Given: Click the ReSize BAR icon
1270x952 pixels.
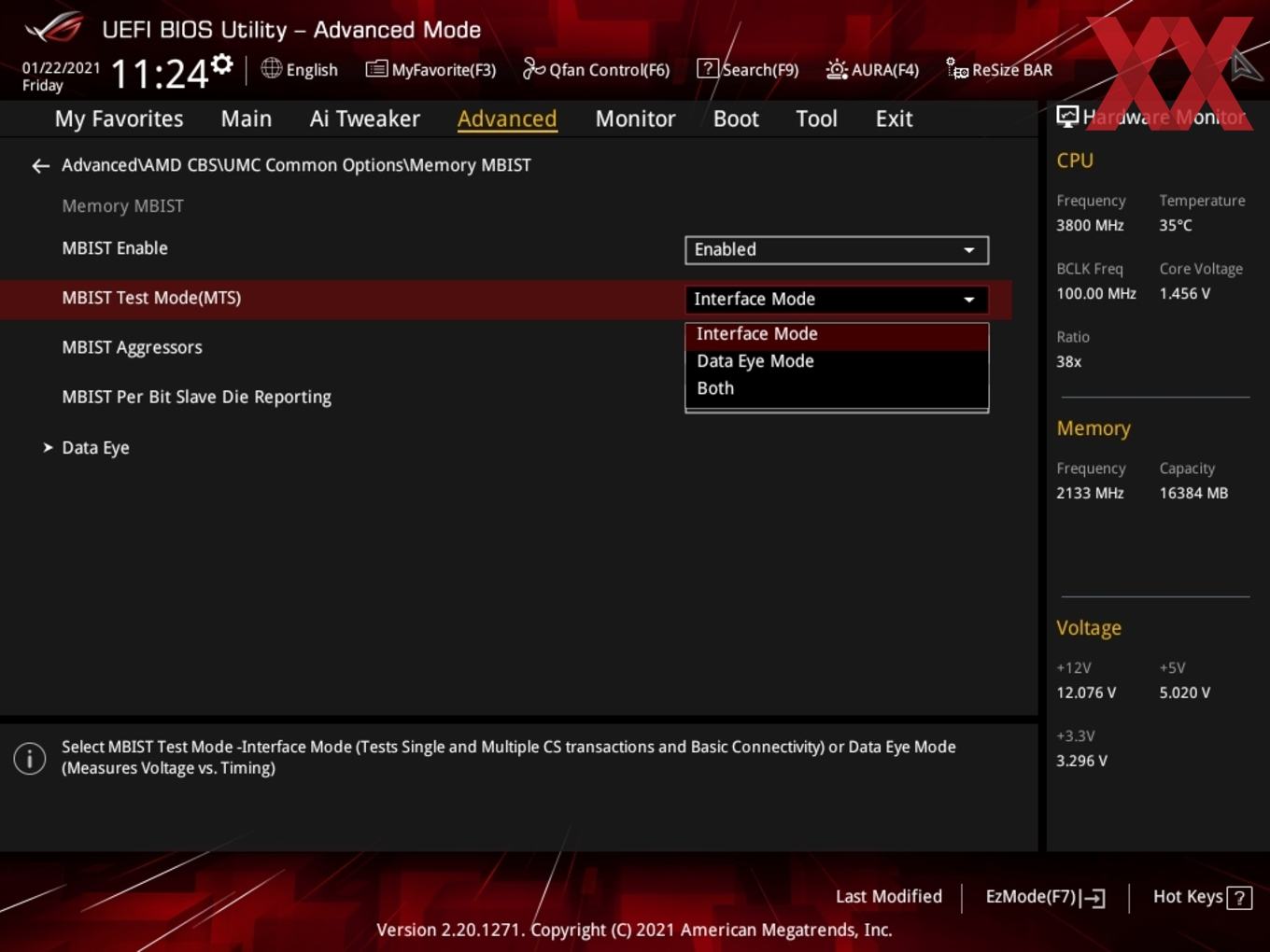Looking at the screenshot, I should 957,69.
